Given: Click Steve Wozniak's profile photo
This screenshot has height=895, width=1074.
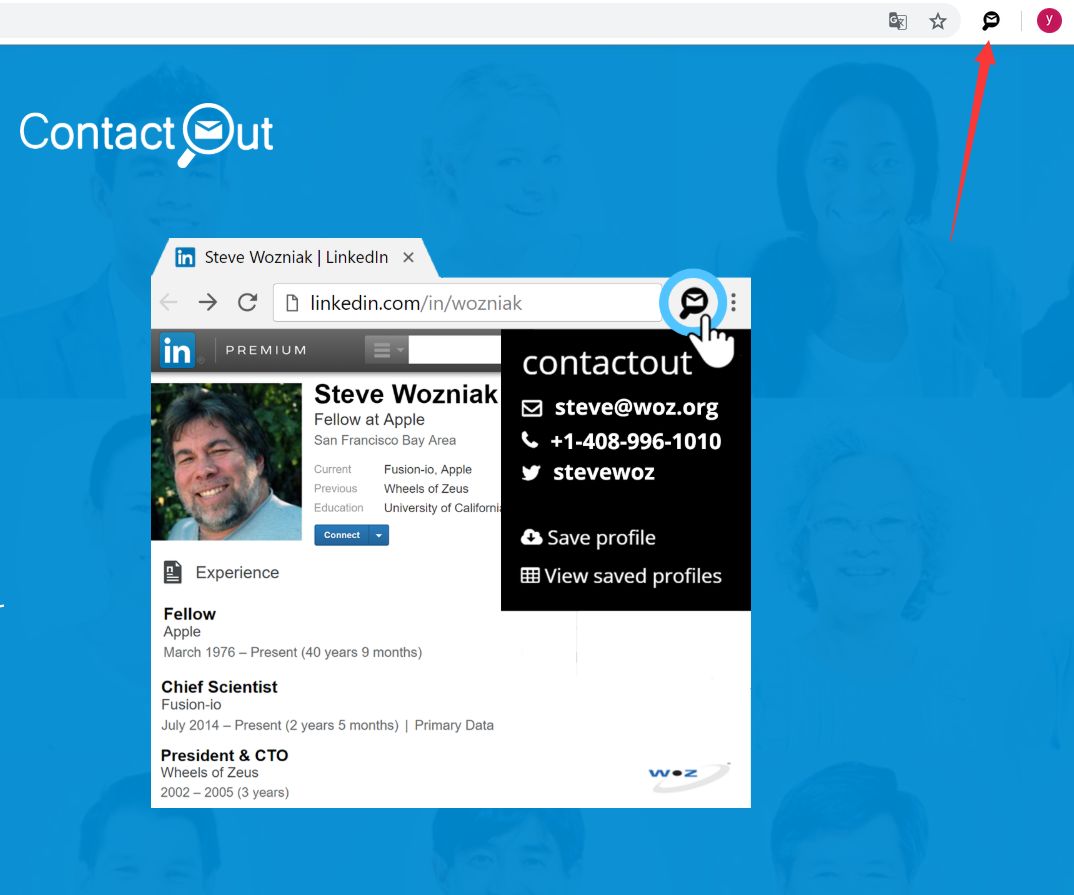Looking at the screenshot, I should (226, 461).
